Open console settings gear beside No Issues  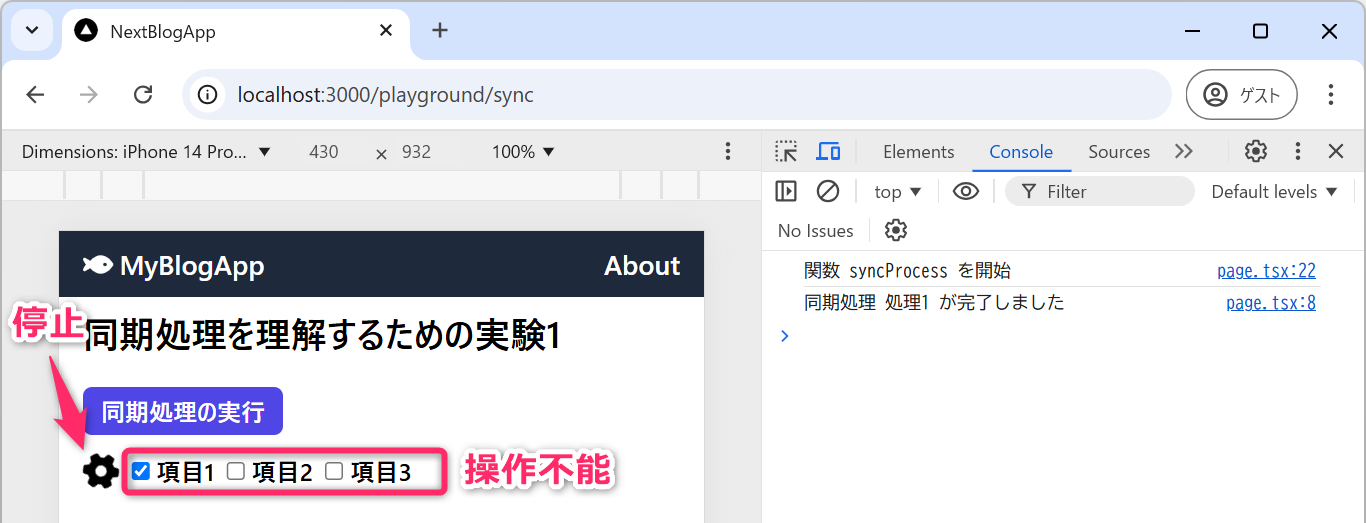click(x=896, y=231)
